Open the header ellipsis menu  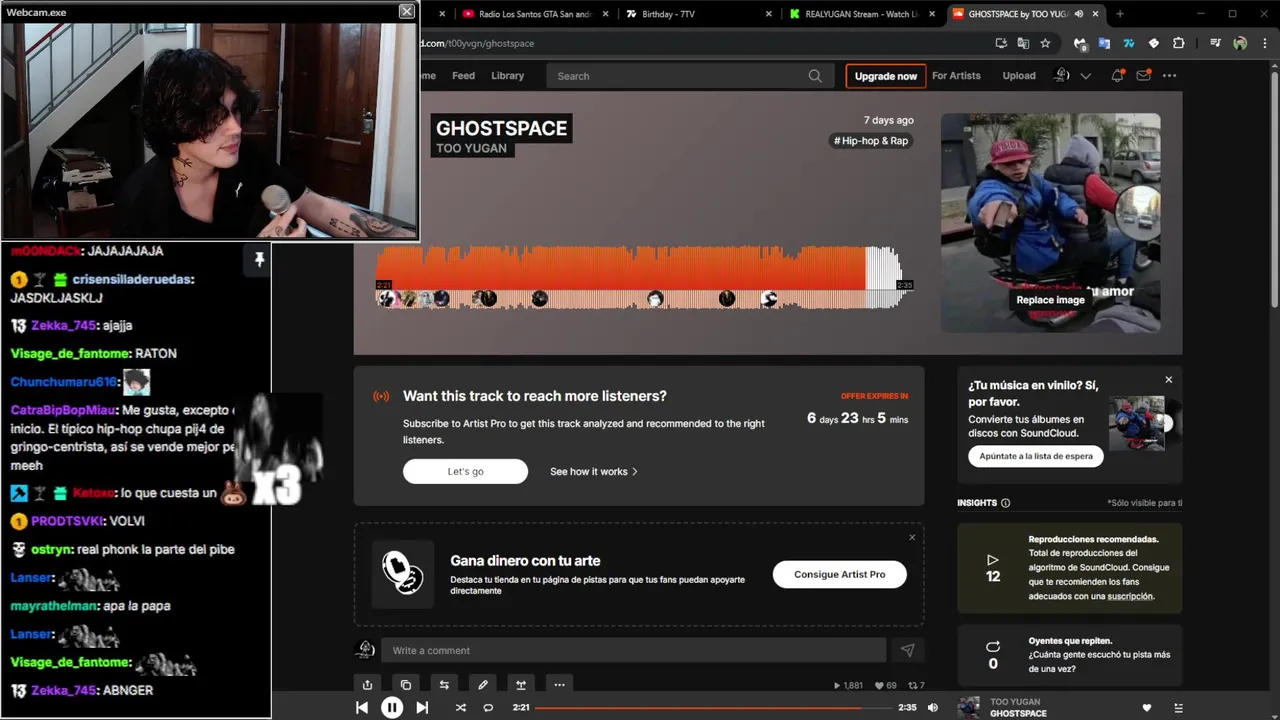click(1169, 76)
